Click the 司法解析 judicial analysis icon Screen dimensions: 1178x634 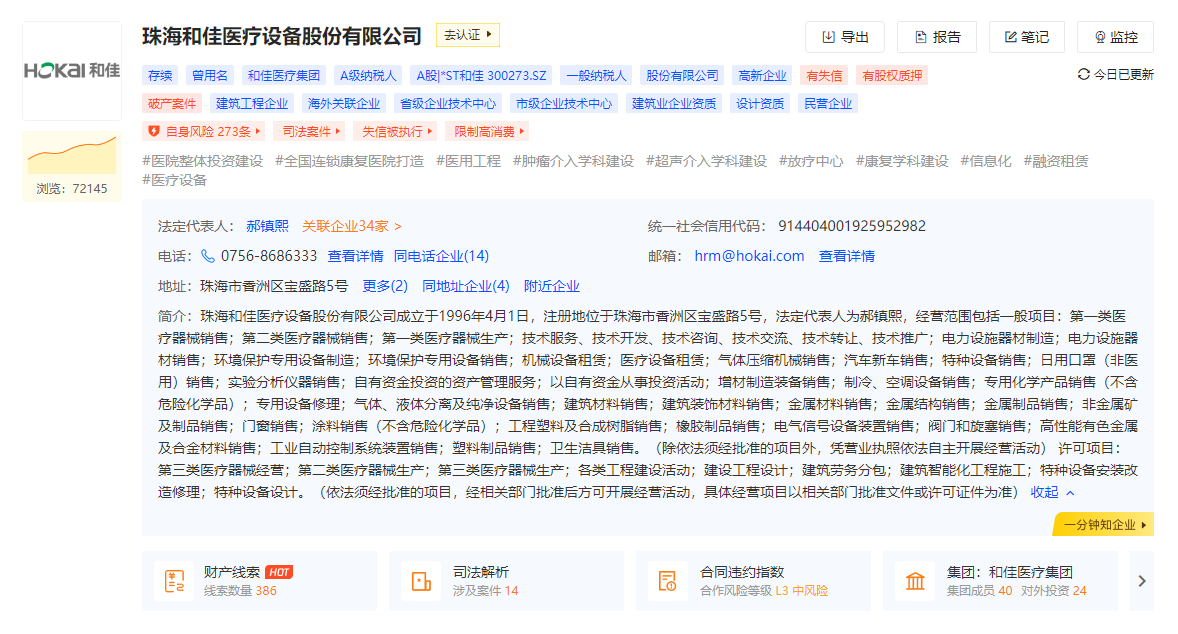(x=423, y=579)
